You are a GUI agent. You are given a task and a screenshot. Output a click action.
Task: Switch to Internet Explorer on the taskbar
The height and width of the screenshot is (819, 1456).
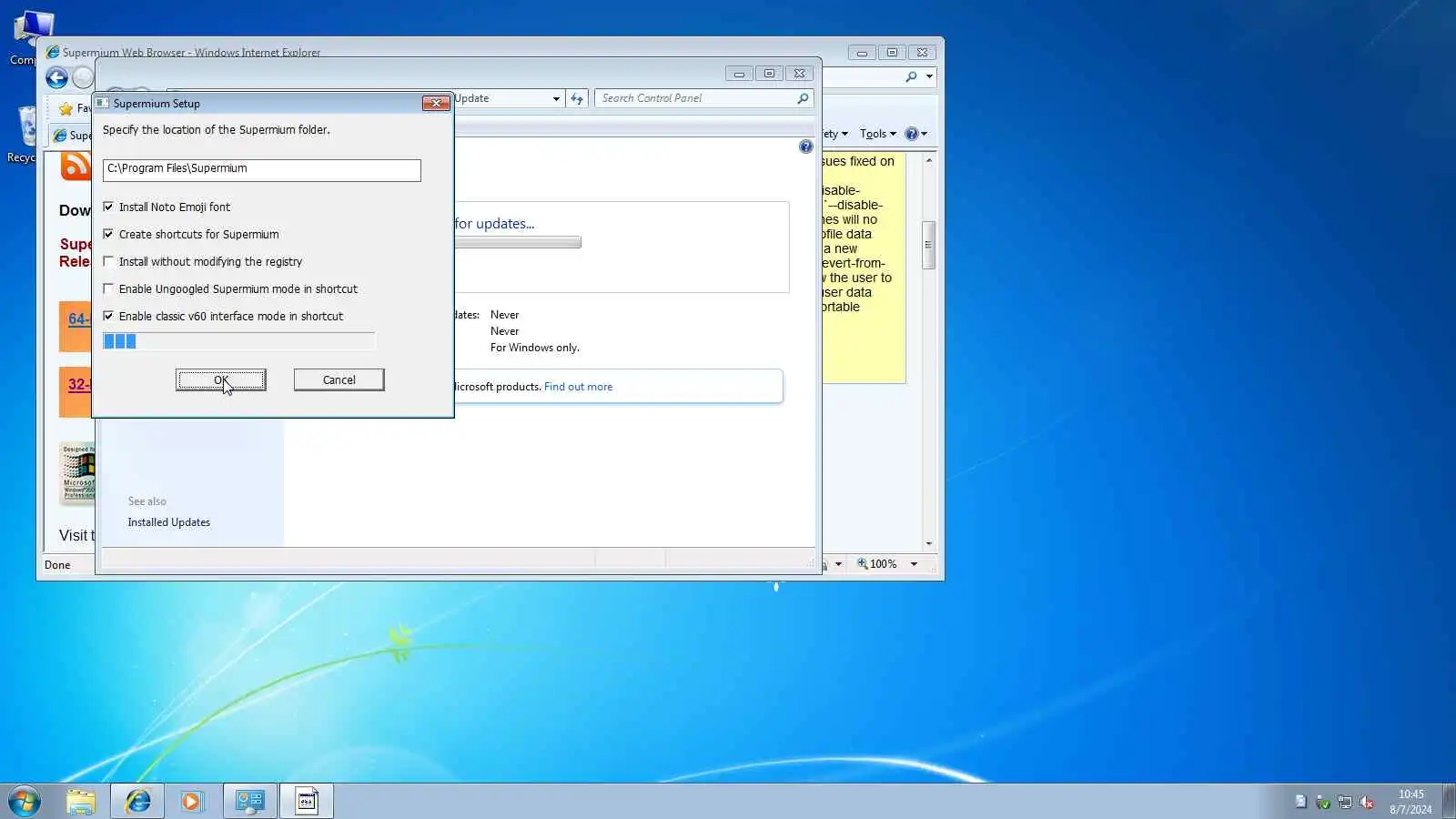137,801
